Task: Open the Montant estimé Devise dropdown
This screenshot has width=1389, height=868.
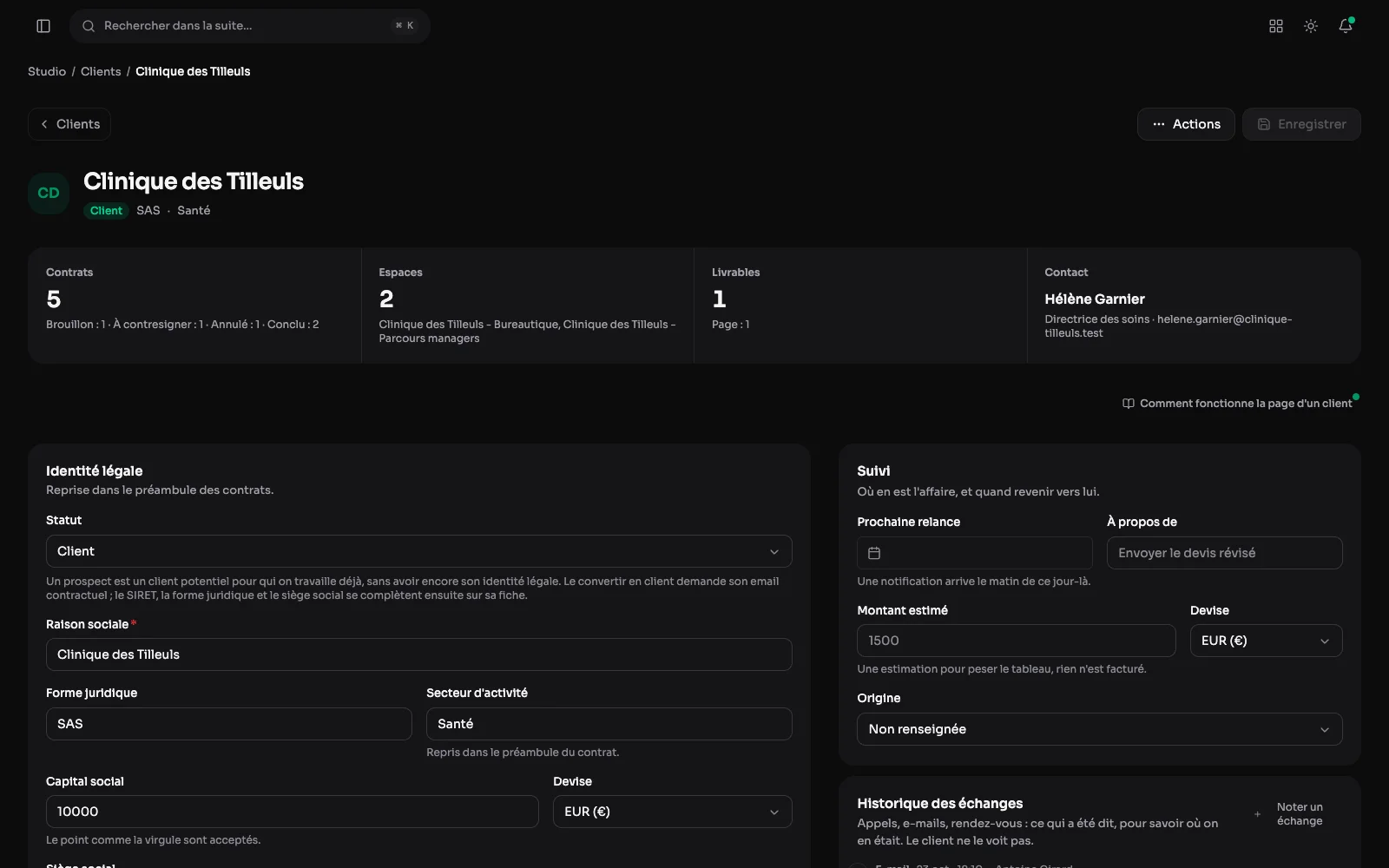Action: 1266,641
